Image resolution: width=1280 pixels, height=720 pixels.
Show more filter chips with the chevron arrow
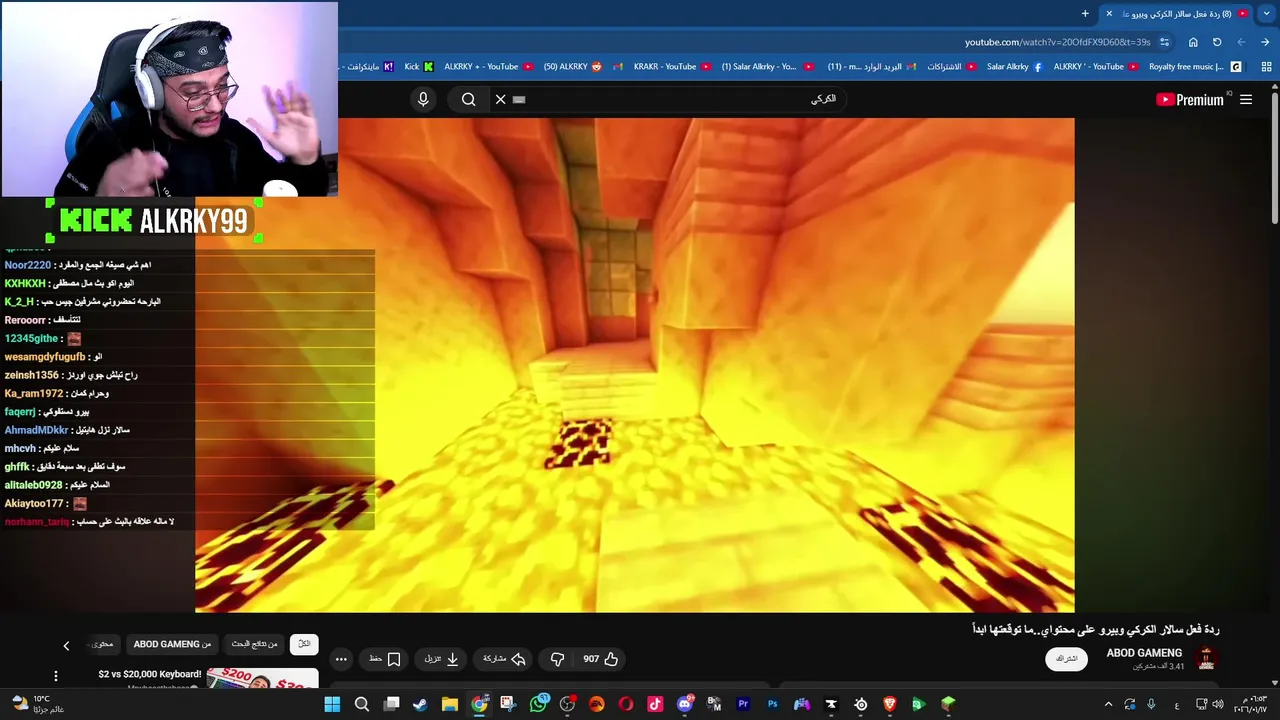click(x=66, y=646)
